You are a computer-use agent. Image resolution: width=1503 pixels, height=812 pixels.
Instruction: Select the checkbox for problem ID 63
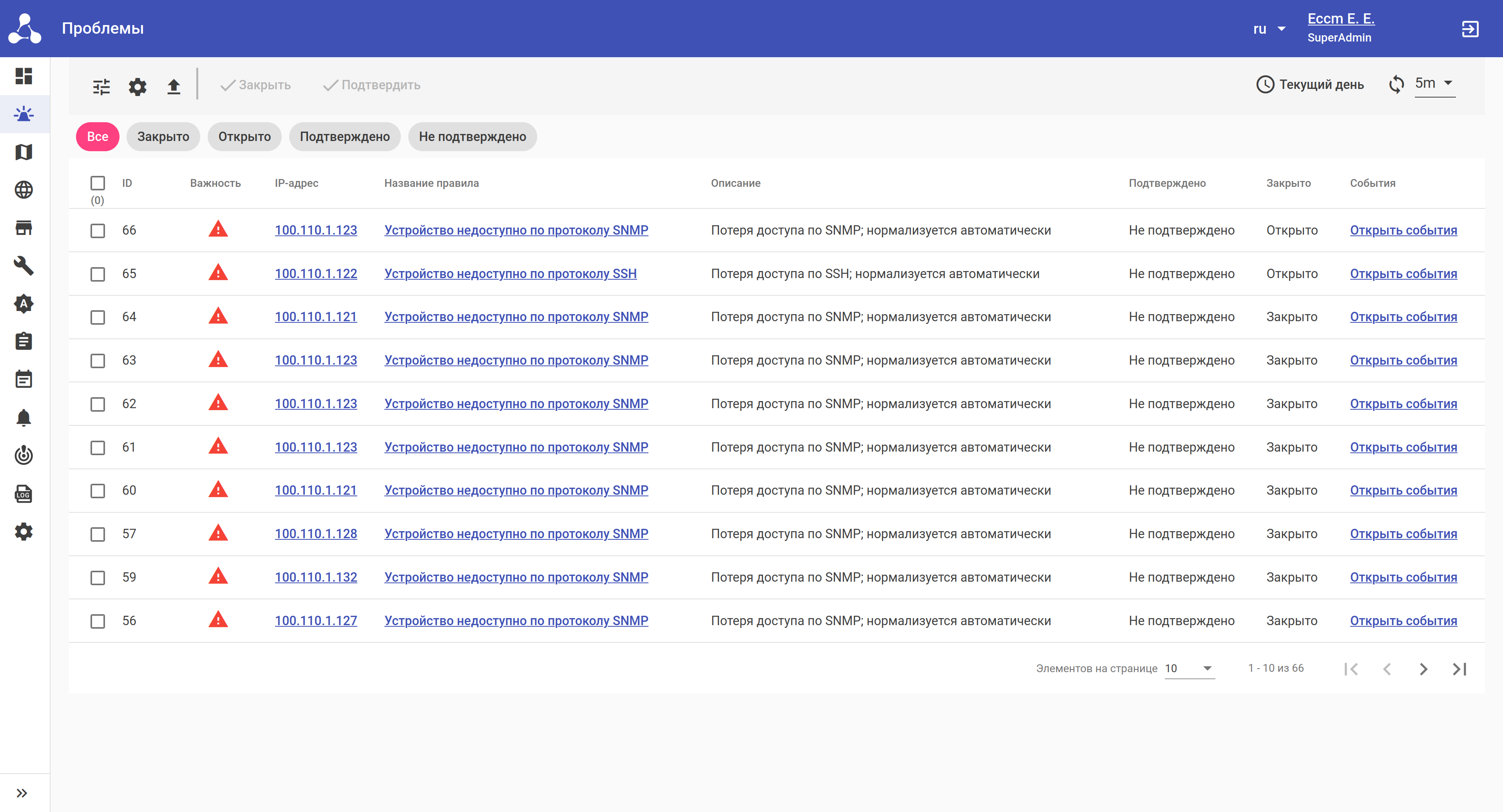tap(98, 360)
